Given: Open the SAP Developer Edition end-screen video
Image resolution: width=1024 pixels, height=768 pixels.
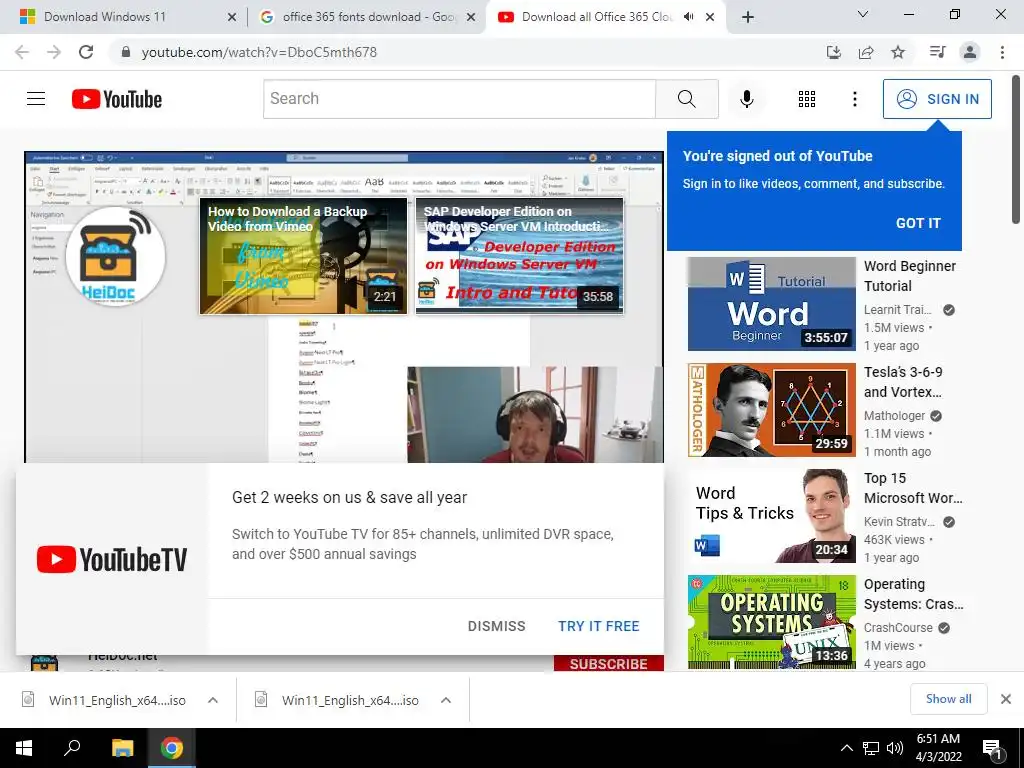Looking at the screenshot, I should click(x=520, y=256).
